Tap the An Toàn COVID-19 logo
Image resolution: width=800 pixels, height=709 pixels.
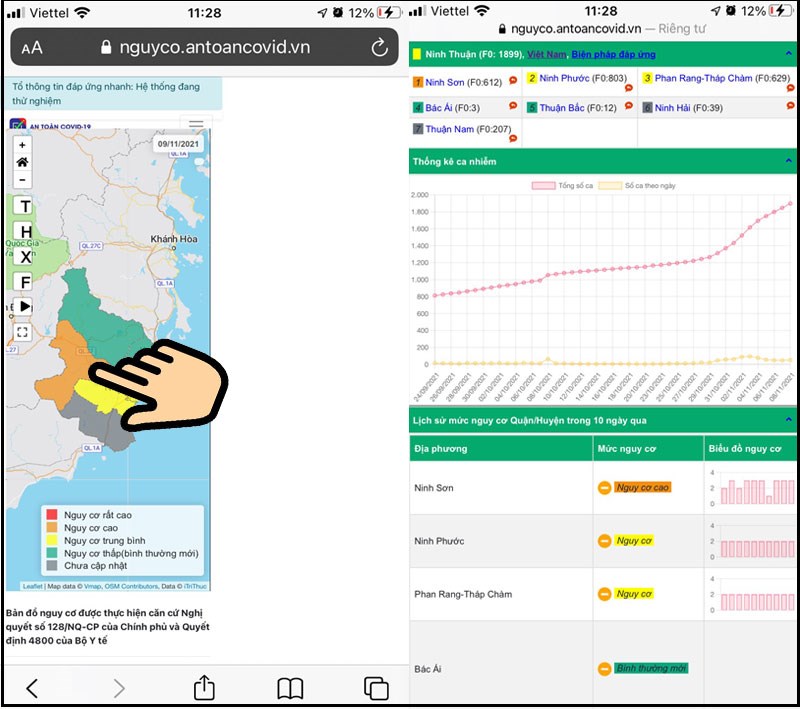pyautogui.click(x=50, y=125)
